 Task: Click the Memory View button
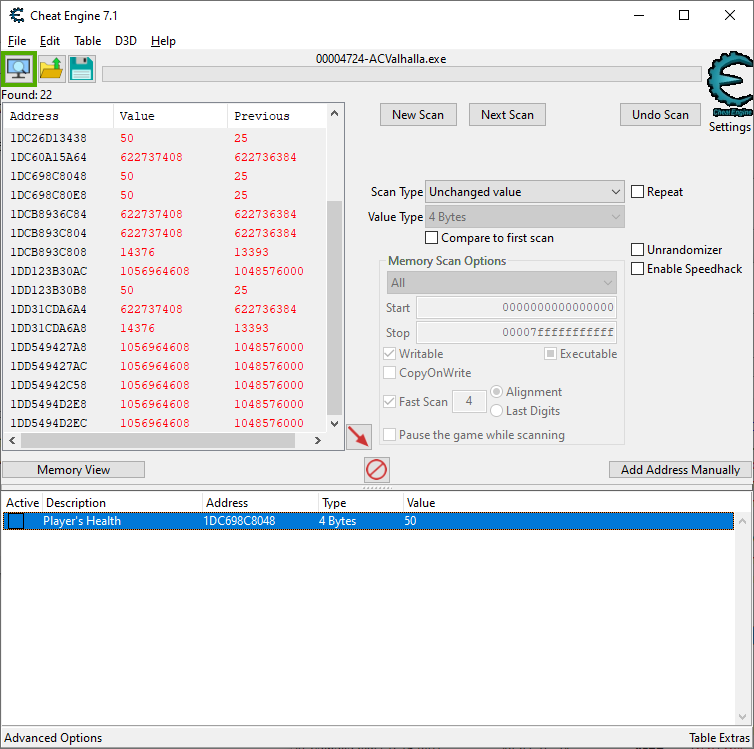coord(74,470)
